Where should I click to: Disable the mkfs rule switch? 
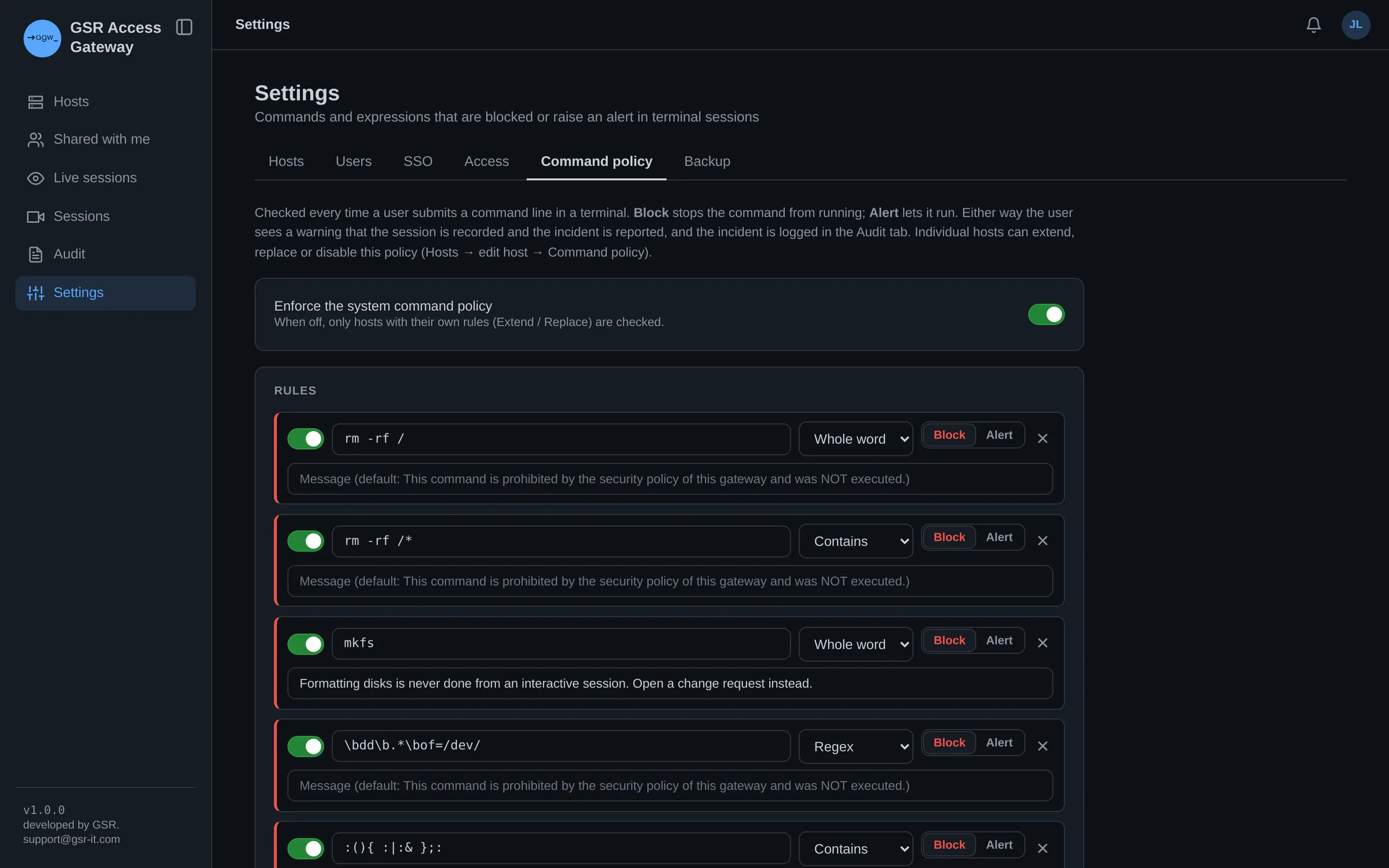click(306, 643)
